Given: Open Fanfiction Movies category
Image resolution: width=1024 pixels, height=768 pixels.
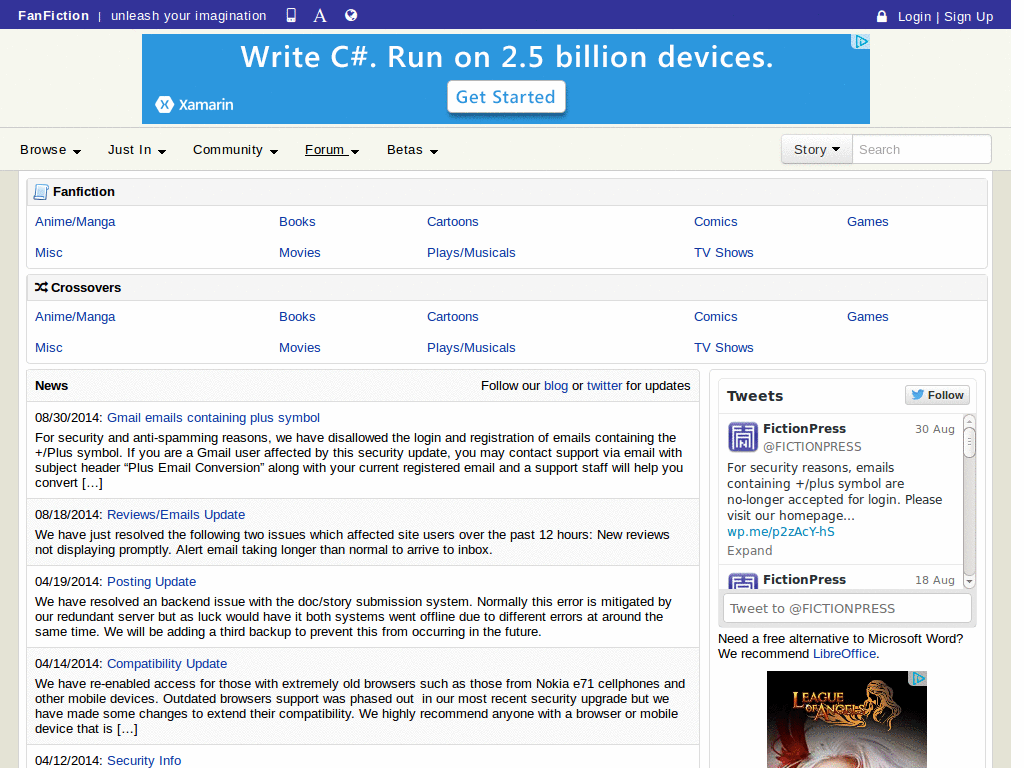Looking at the screenshot, I should (300, 253).
